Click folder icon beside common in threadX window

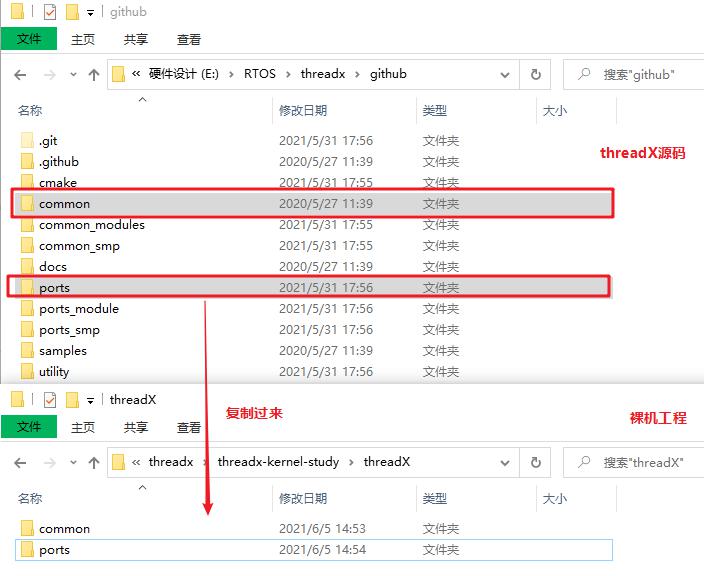27,528
